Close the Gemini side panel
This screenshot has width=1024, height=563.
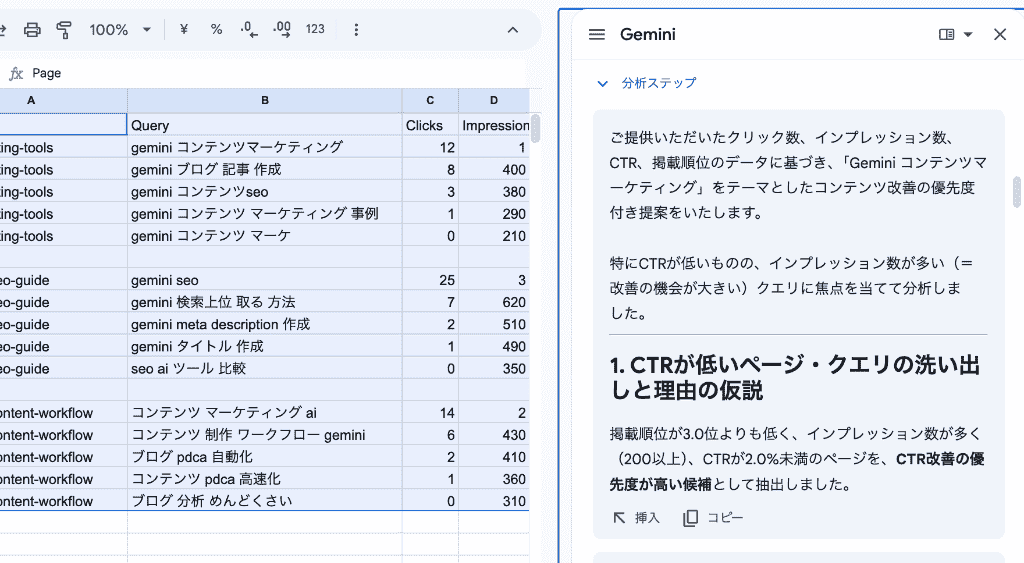click(999, 35)
